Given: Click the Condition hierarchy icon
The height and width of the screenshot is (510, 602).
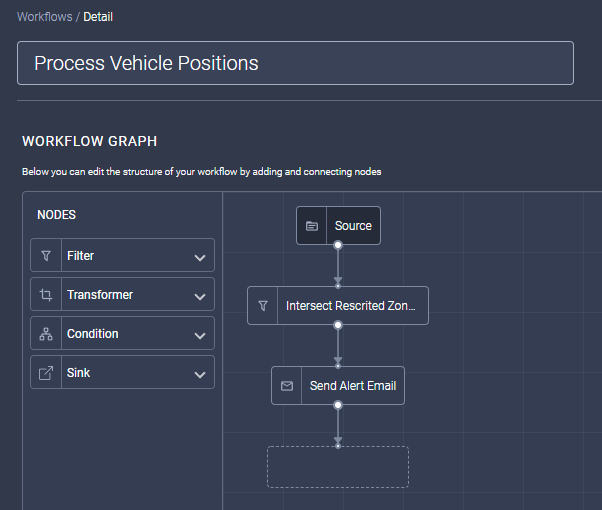Looking at the screenshot, I should click(46, 334).
